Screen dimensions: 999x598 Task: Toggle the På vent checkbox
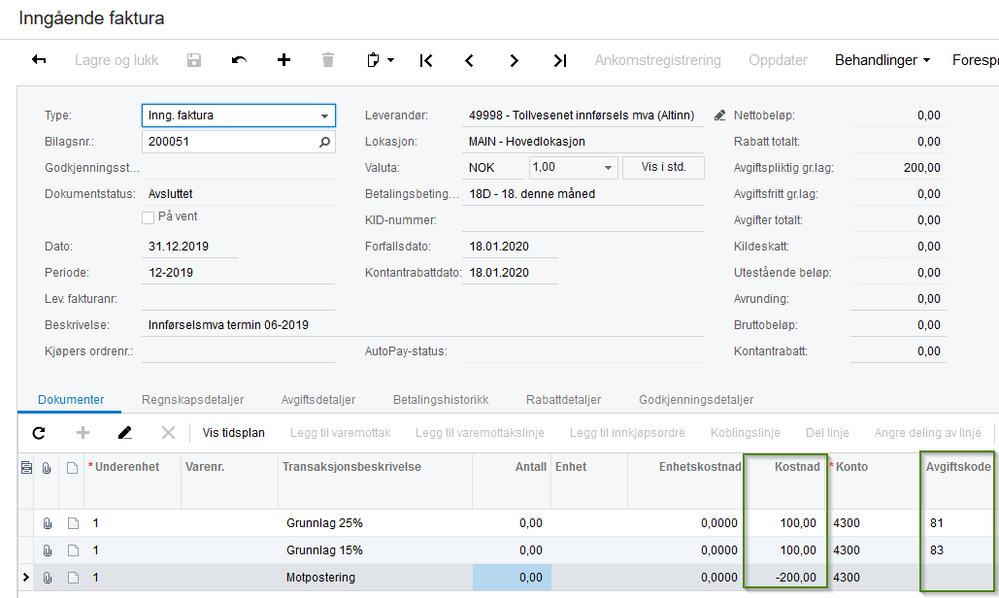point(148,218)
